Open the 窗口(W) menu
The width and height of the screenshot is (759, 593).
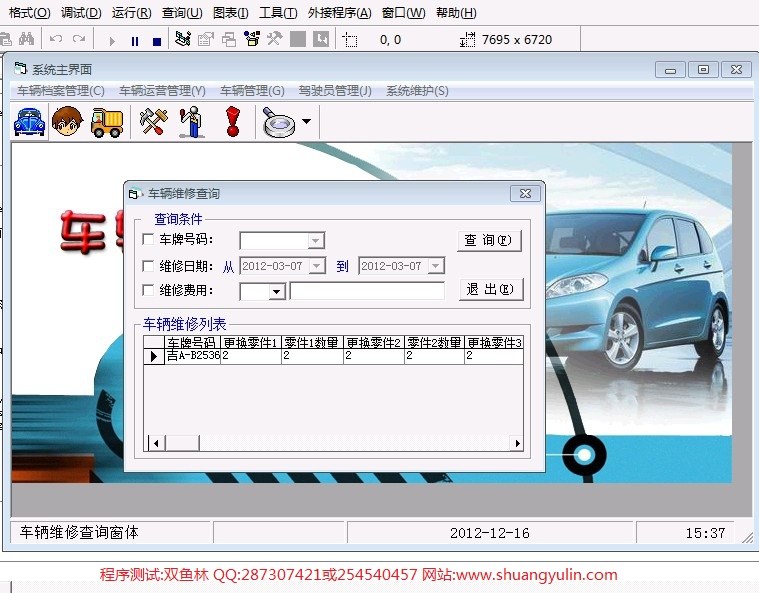404,13
